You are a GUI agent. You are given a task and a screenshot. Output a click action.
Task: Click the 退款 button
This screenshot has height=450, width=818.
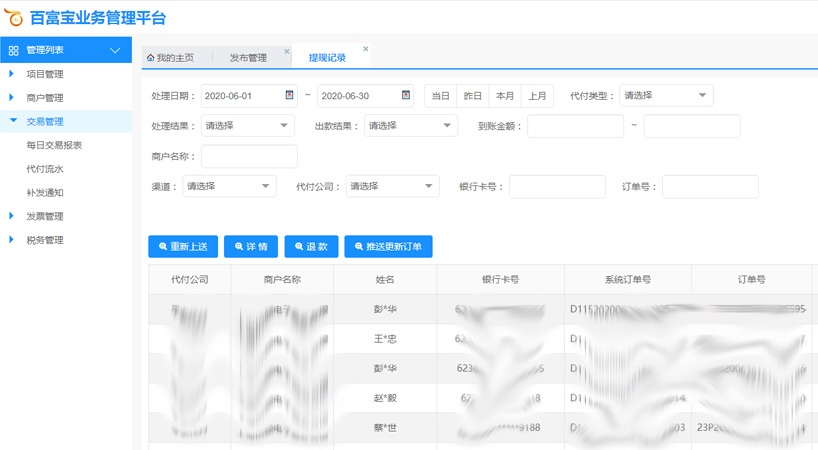point(311,246)
